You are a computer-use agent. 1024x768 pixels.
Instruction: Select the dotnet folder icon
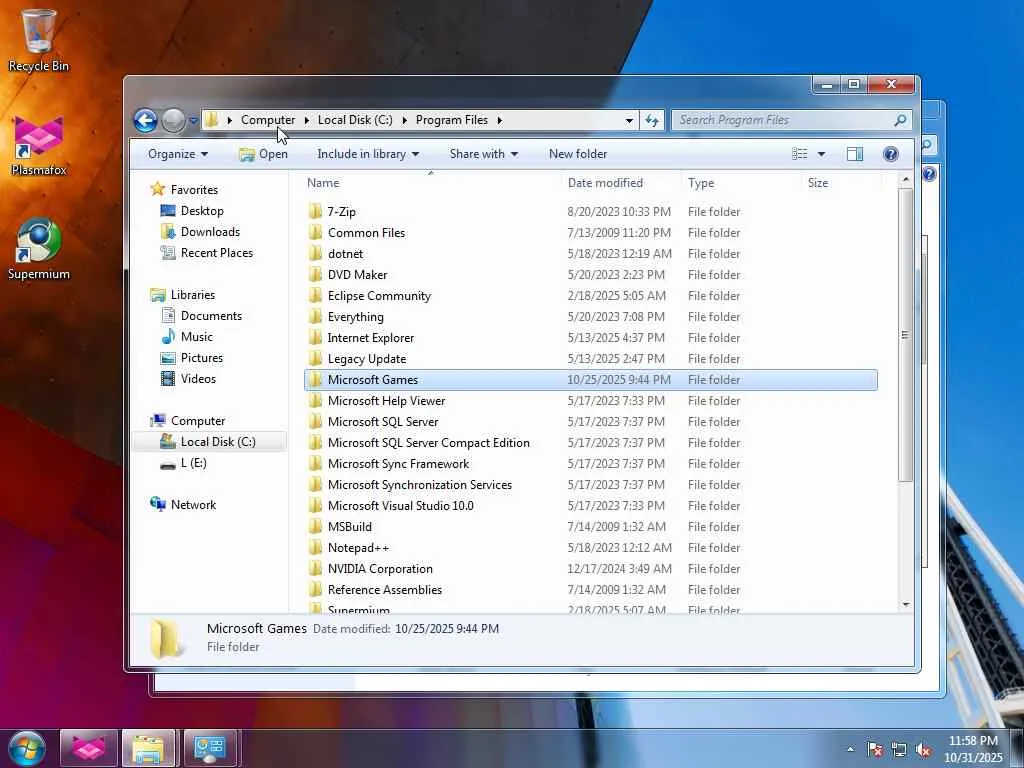tap(315, 253)
